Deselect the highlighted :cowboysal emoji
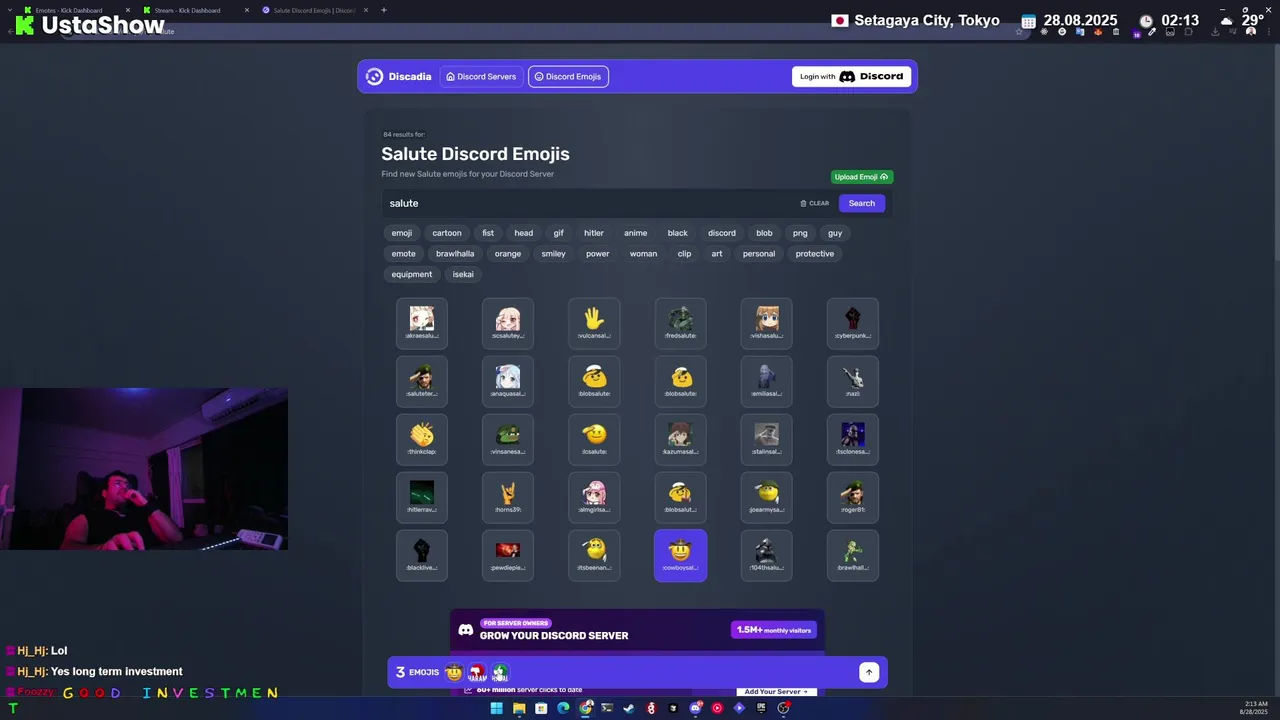Screen dimensions: 1280x720 pyautogui.click(x=680, y=555)
